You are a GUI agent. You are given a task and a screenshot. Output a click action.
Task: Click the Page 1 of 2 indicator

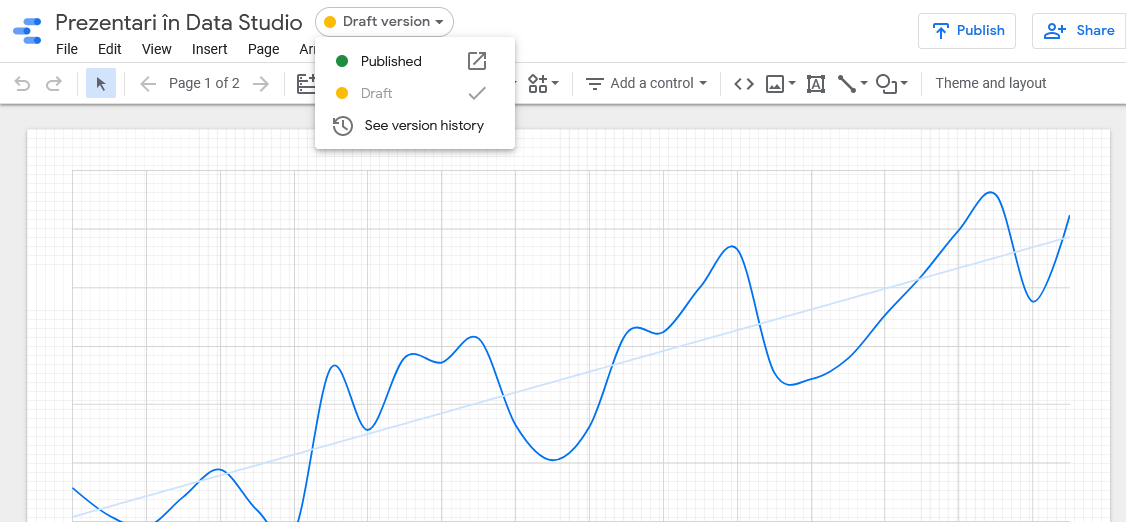point(204,83)
